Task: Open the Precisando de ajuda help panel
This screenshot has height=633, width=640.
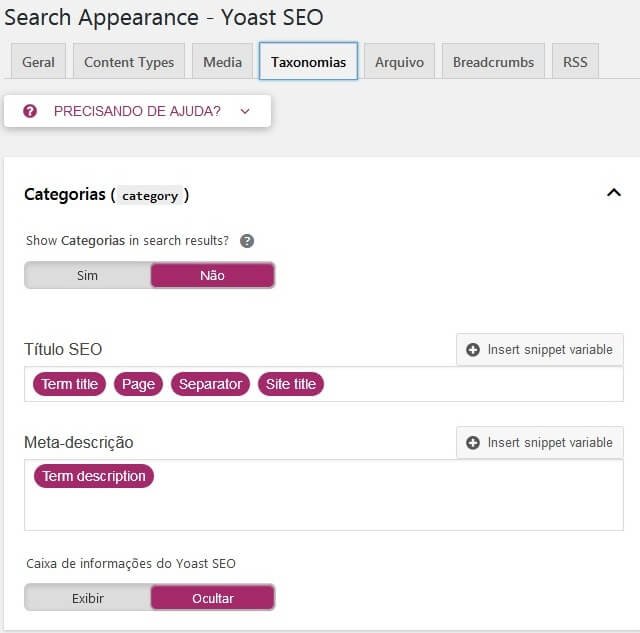Action: (137, 111)
